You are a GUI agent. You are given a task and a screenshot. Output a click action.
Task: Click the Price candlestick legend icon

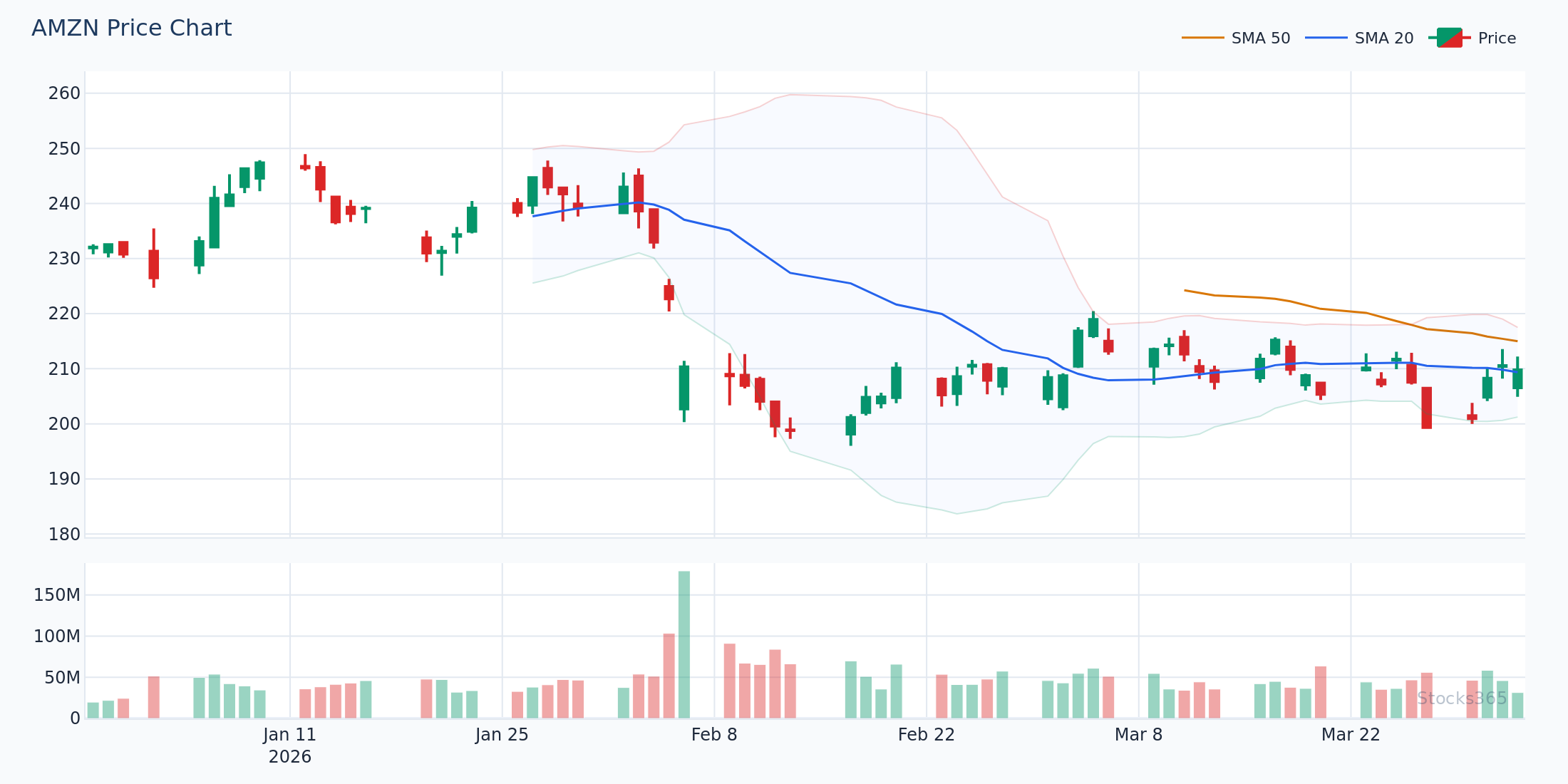click(1449, 38)
